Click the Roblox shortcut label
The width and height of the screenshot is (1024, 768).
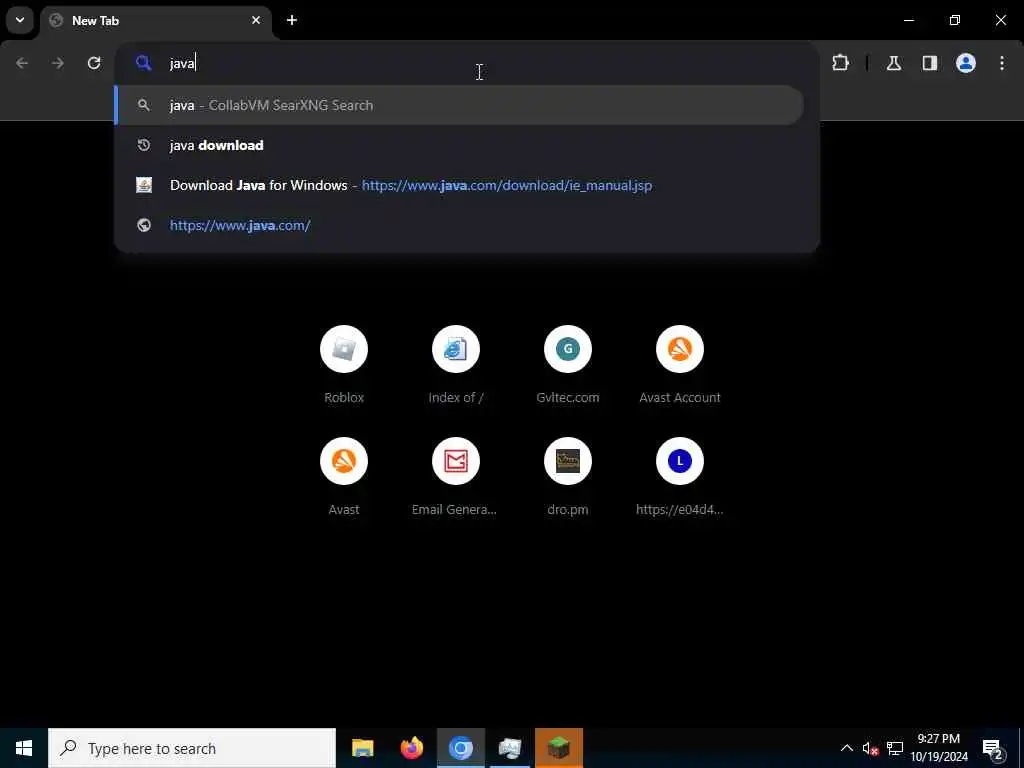pos(344,397)
